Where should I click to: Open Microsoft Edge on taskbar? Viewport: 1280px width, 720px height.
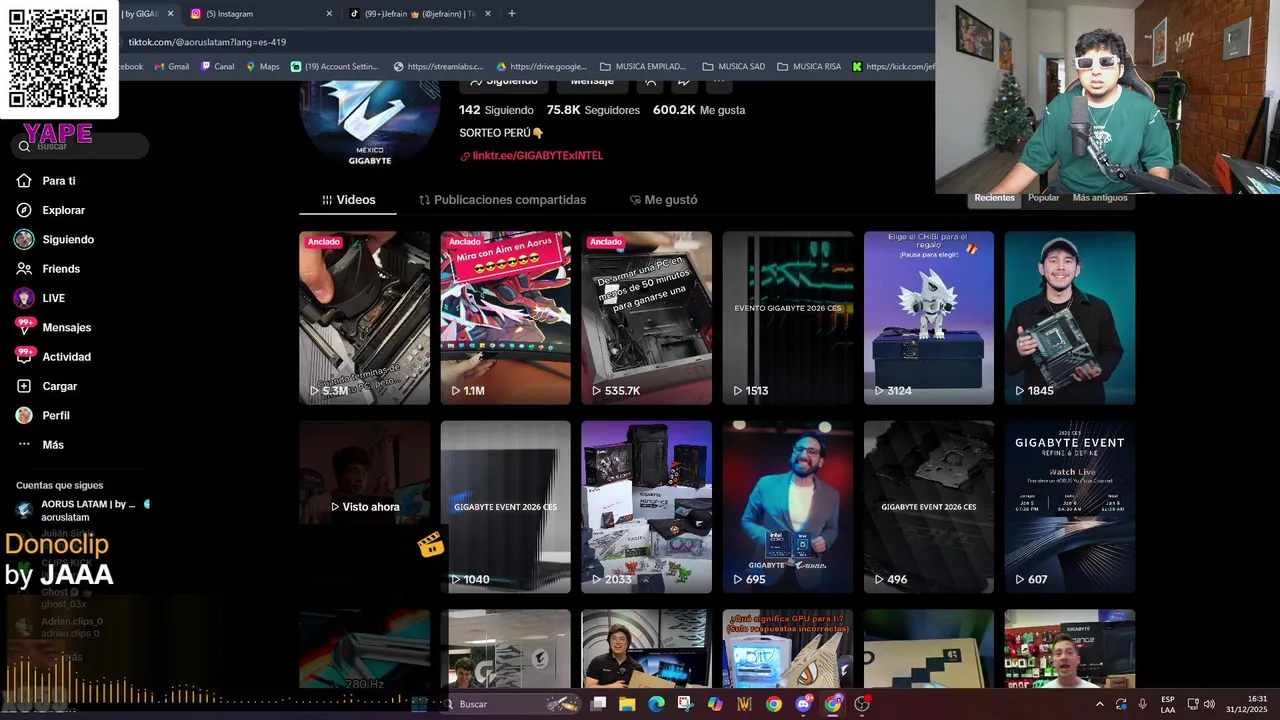pyautogui.click(x=656, y=704)
